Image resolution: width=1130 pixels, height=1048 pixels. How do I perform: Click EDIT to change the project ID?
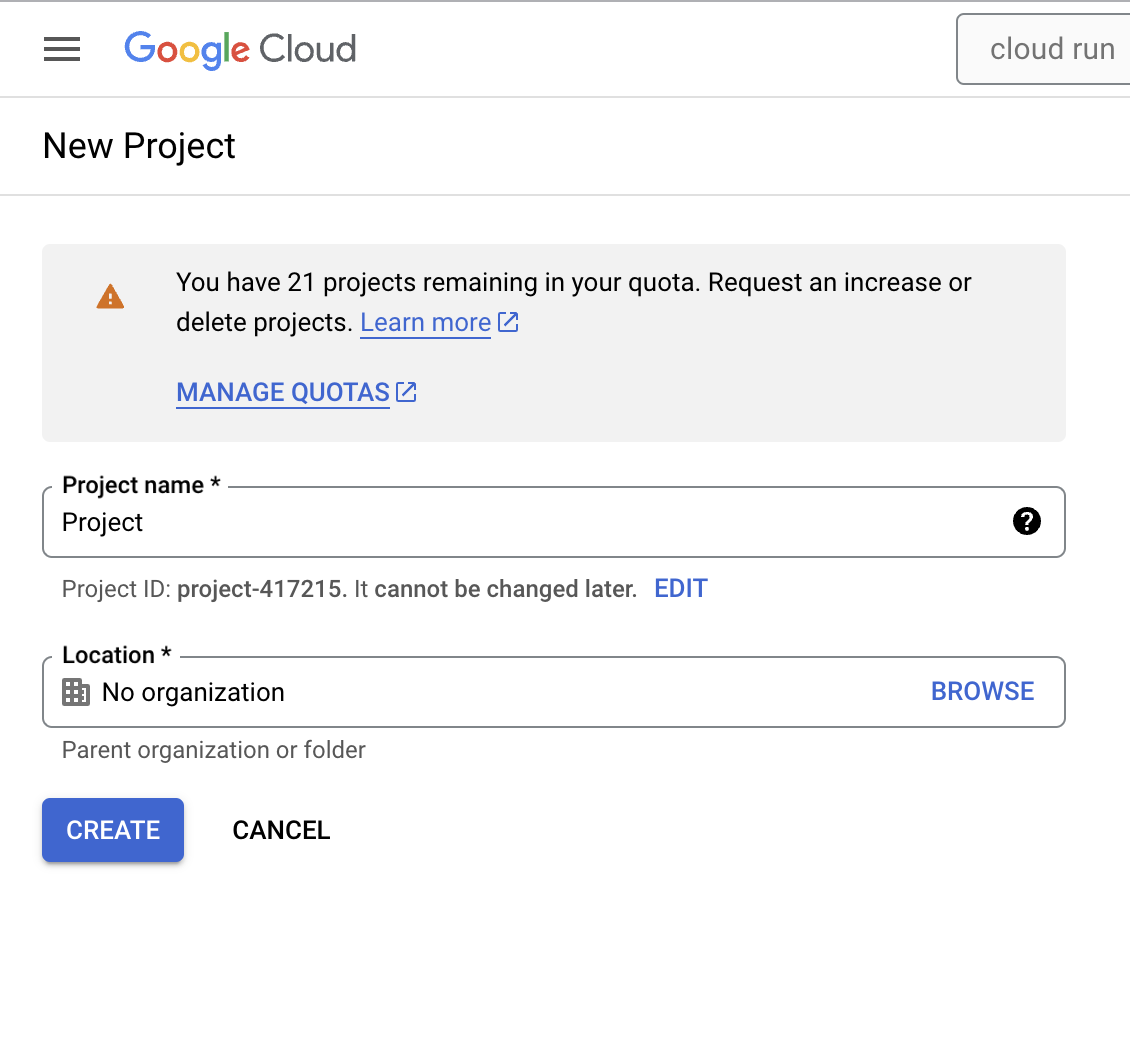tap(680, 588)
